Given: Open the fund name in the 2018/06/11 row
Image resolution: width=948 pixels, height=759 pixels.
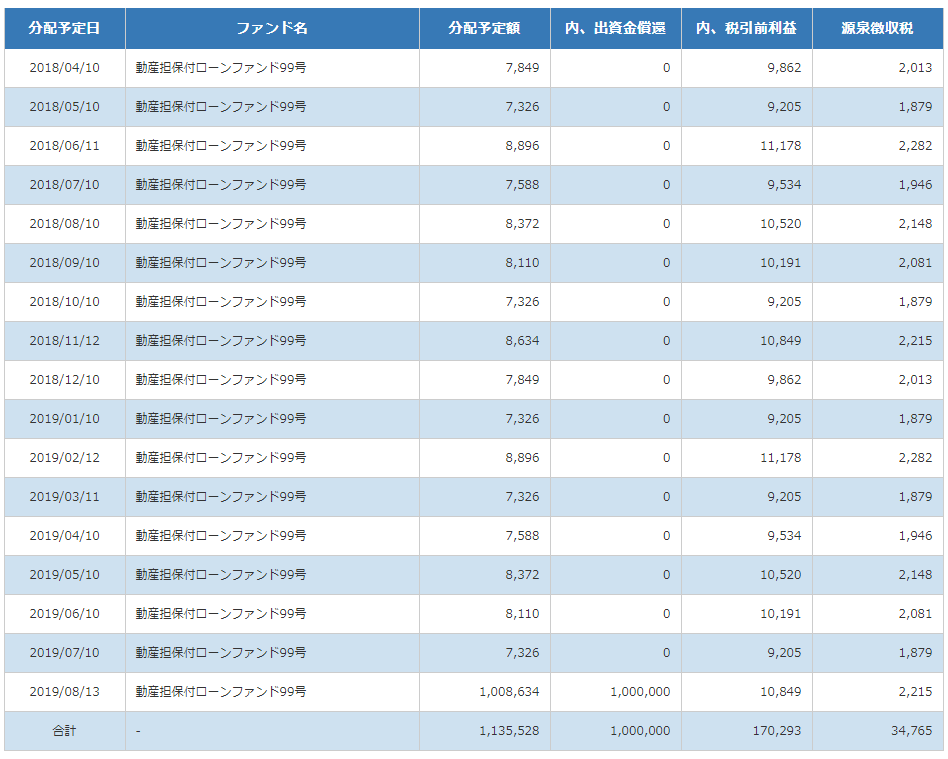Looking at the screenshot, I should coord(221,146).
